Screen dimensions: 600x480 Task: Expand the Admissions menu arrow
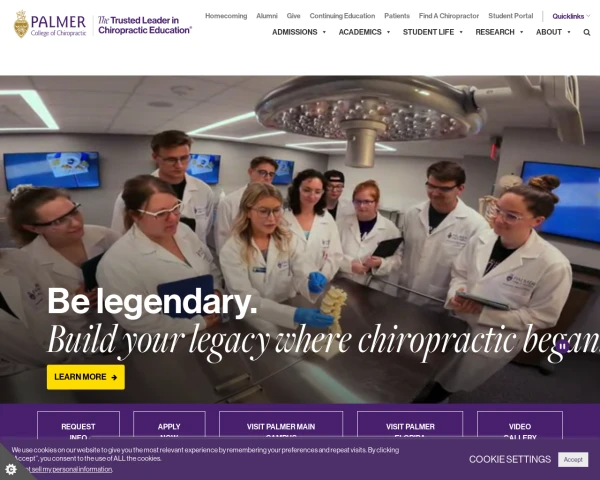pyautogui.click(x=324, y=32)
